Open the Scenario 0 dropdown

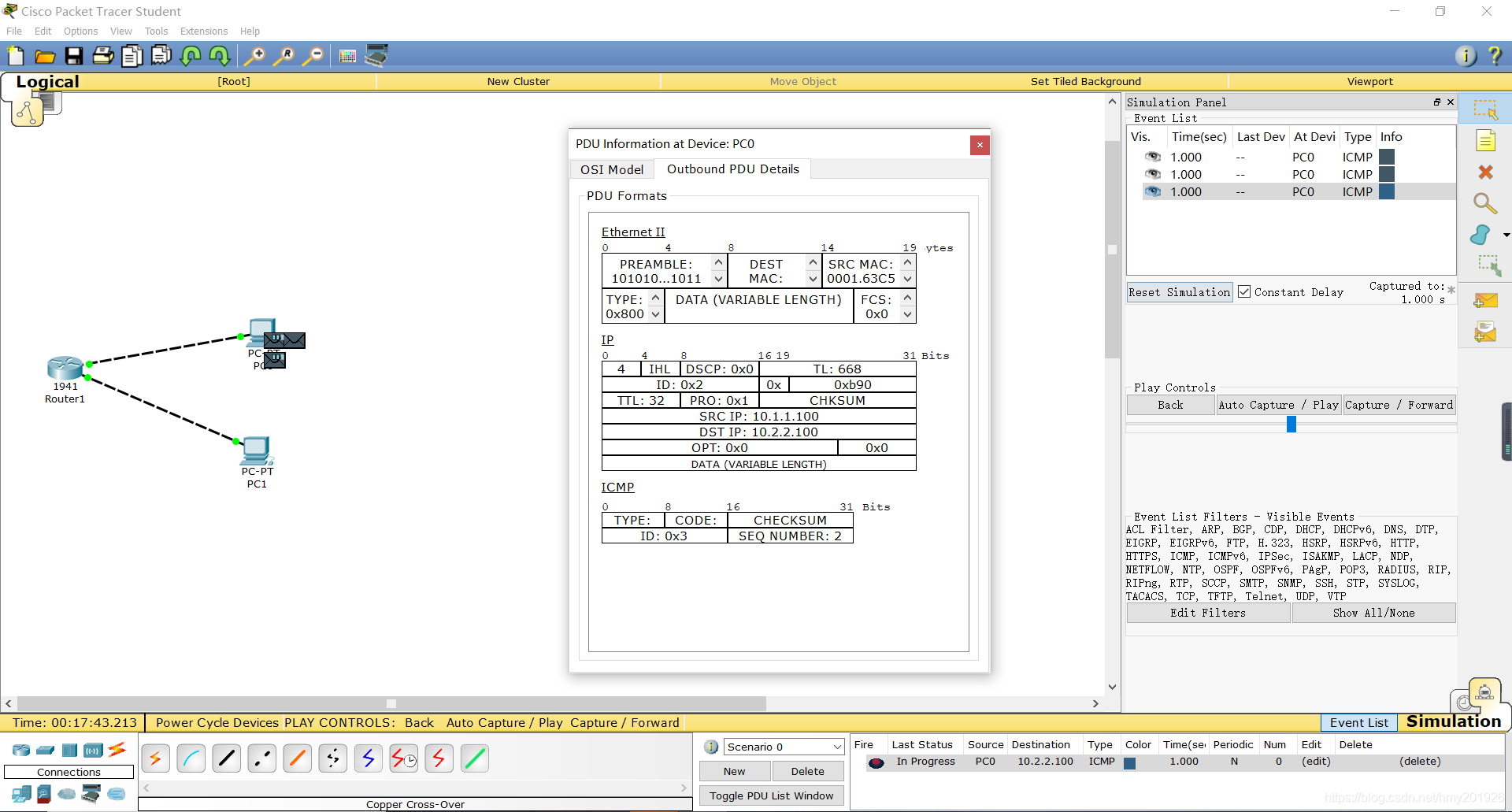click(784, 747)
